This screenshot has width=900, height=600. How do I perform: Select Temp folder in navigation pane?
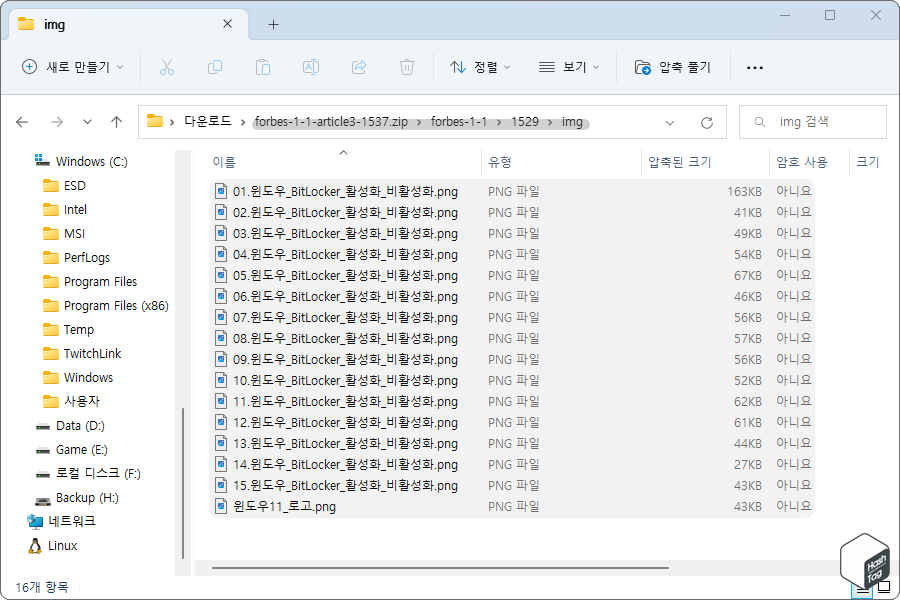tap(68, 330)
